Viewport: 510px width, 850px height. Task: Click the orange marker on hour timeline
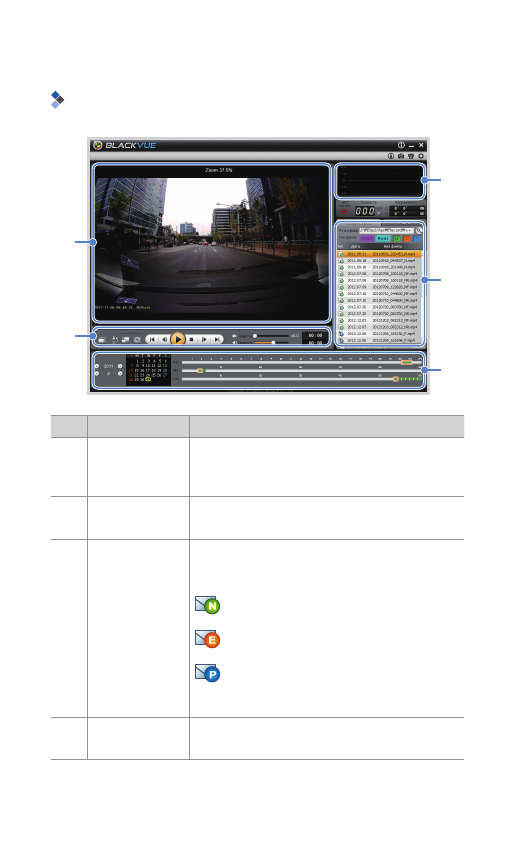406,362
